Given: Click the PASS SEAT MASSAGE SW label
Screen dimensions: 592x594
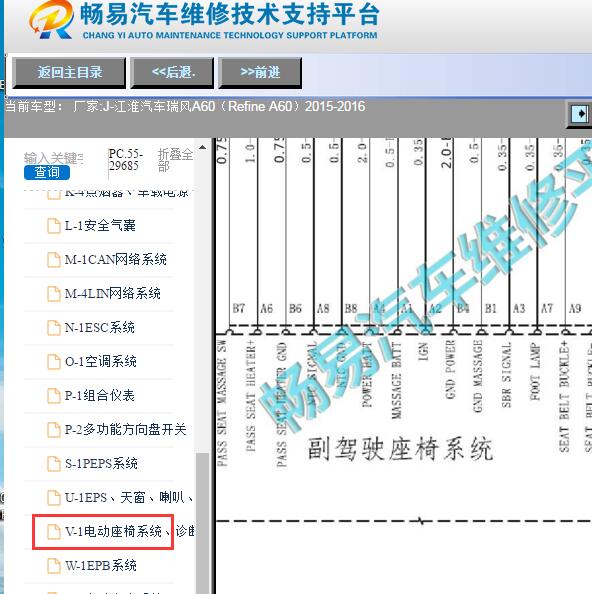Looking at the screenshot, I should [222, 402].
